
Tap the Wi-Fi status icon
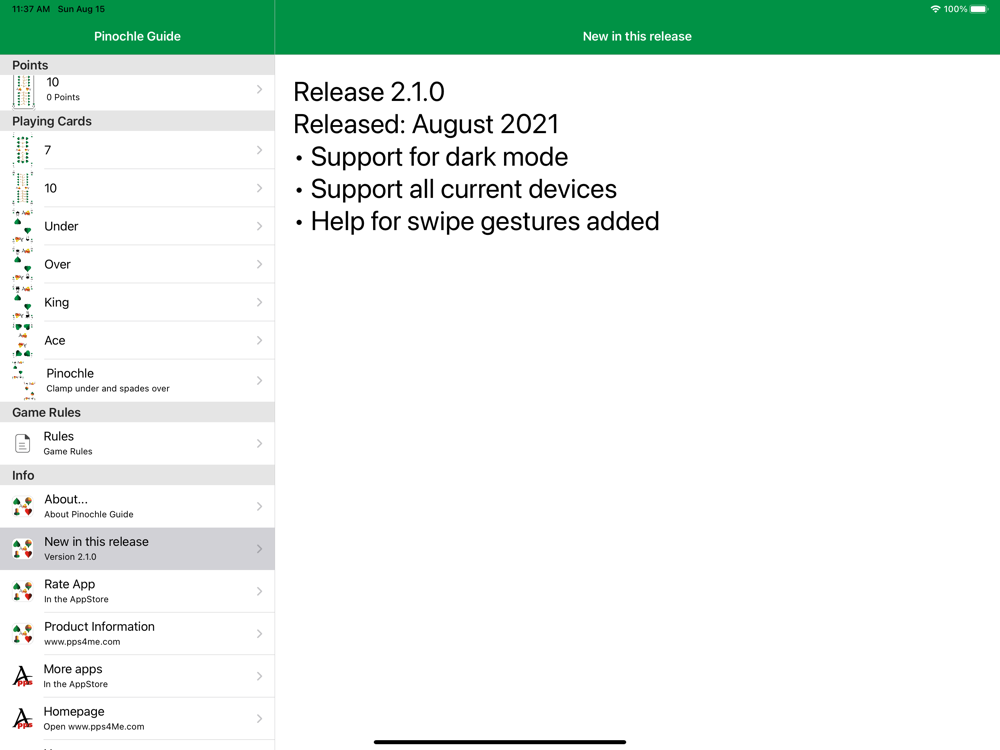935,9
